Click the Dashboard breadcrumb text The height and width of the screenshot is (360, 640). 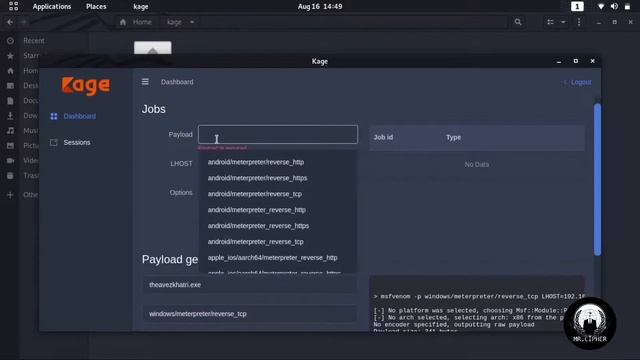click(x=177, y=82)
